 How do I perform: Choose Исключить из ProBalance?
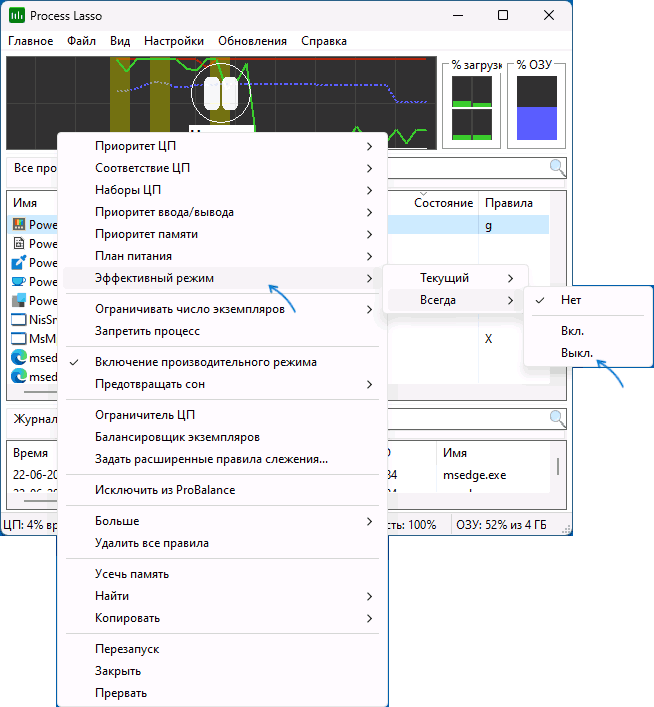(223, 490)
